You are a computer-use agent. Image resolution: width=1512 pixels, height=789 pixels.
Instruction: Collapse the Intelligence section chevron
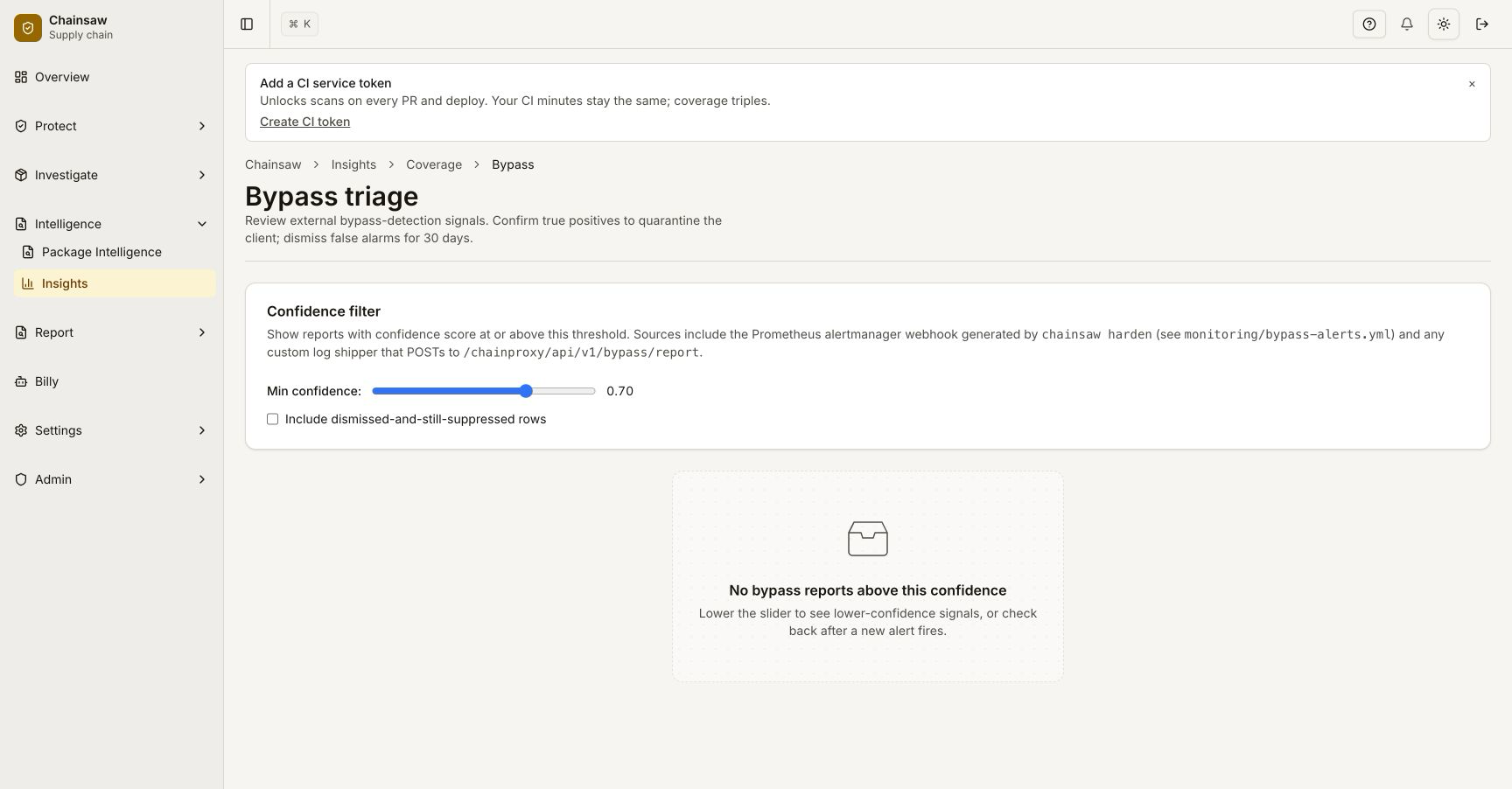click(x=202, y=224)
